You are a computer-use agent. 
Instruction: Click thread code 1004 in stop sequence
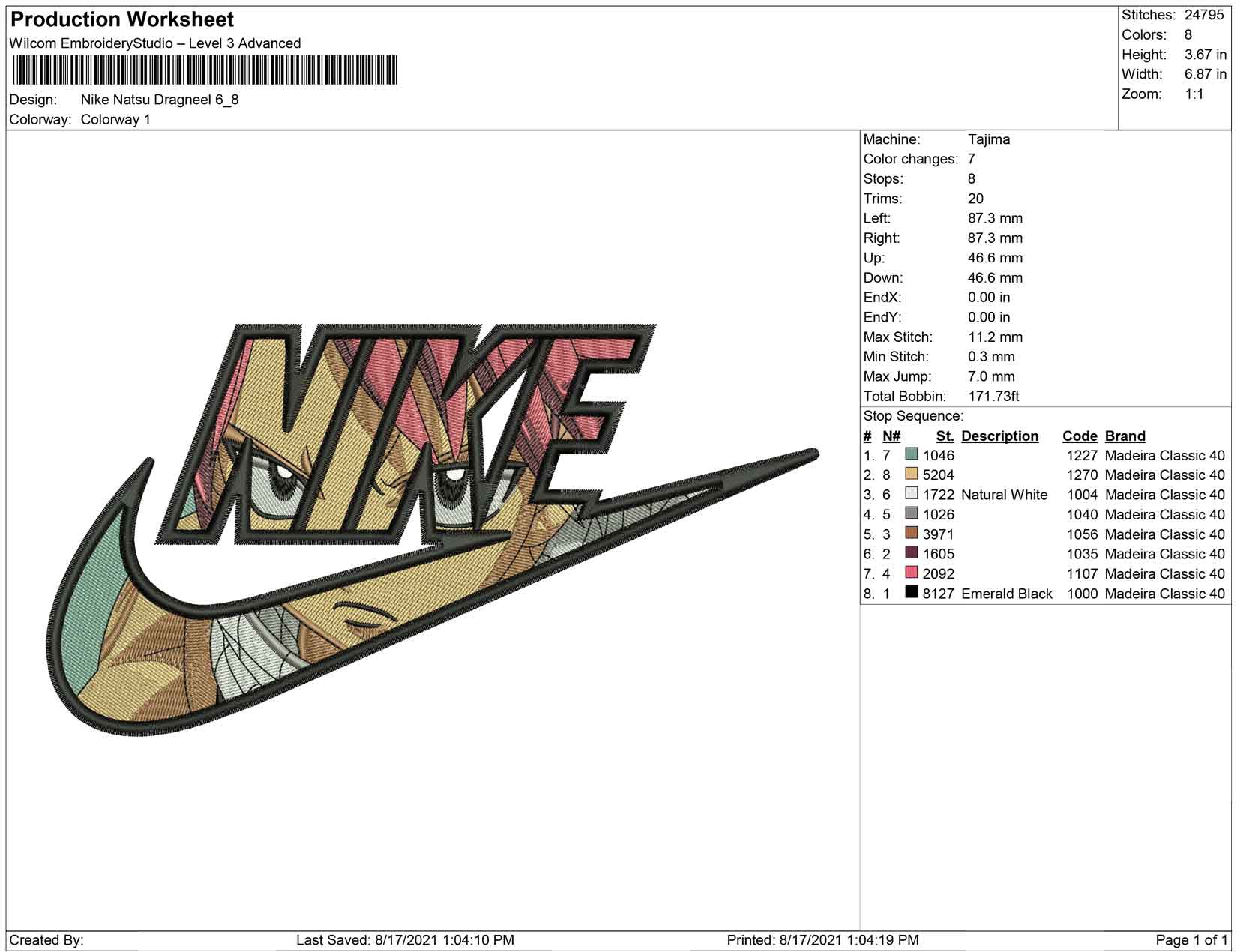pyautogui.click(x=1082, y=495)
